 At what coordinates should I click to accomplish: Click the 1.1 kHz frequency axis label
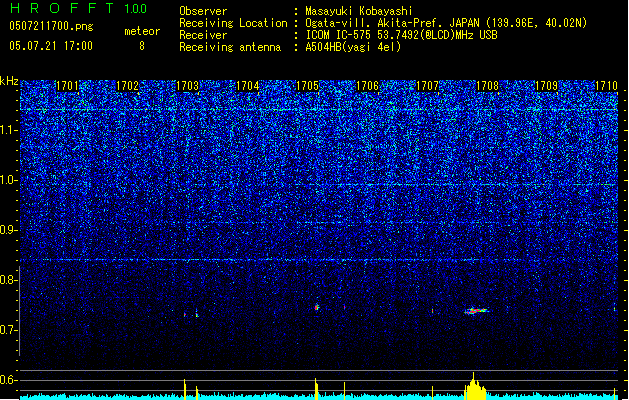pos(9,130)
